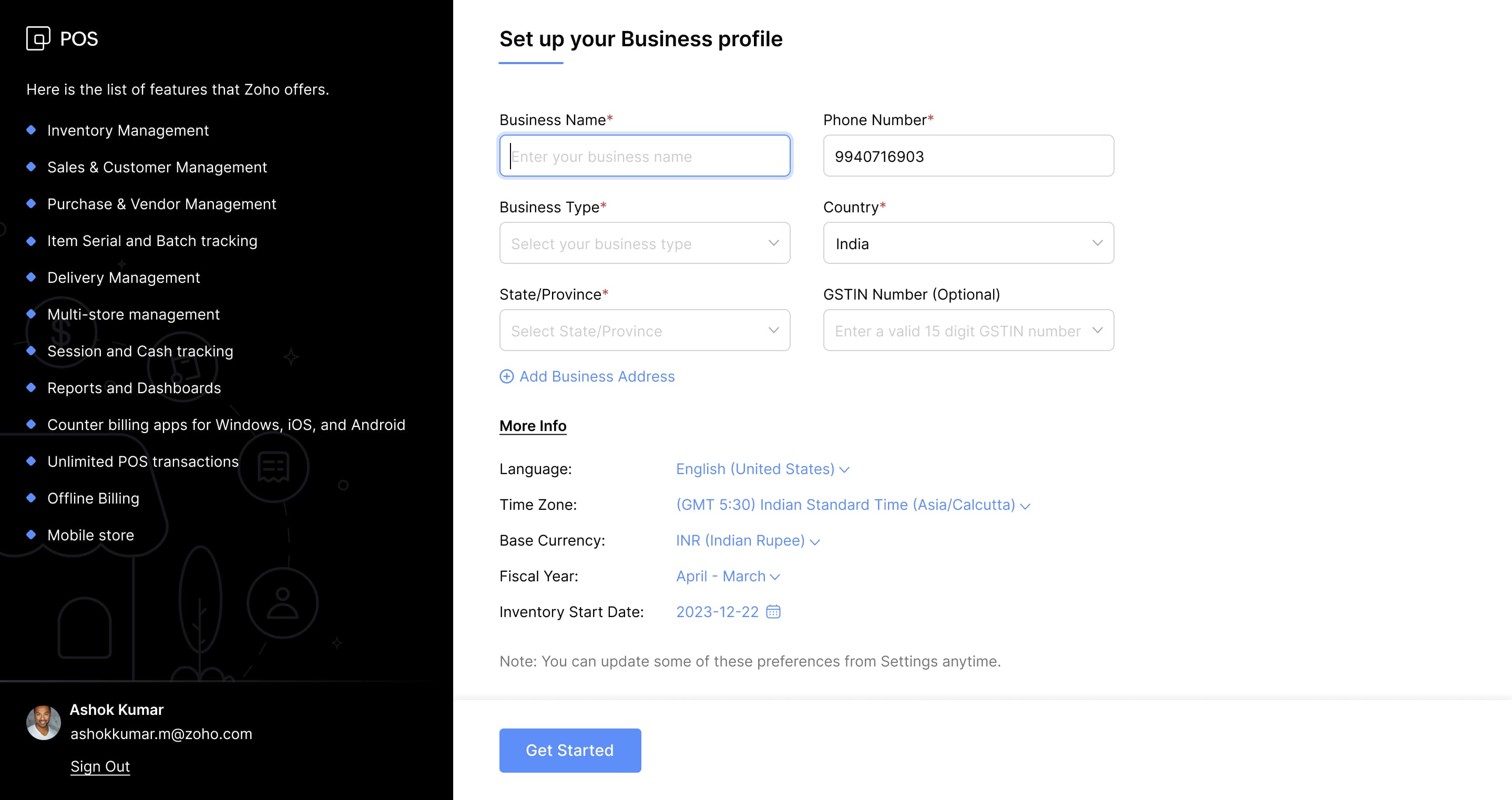Image resolution: width=1512 pixels, height=800 pixels.
Task: Click the Add Business Address link
Action: (x=596, y=376)
